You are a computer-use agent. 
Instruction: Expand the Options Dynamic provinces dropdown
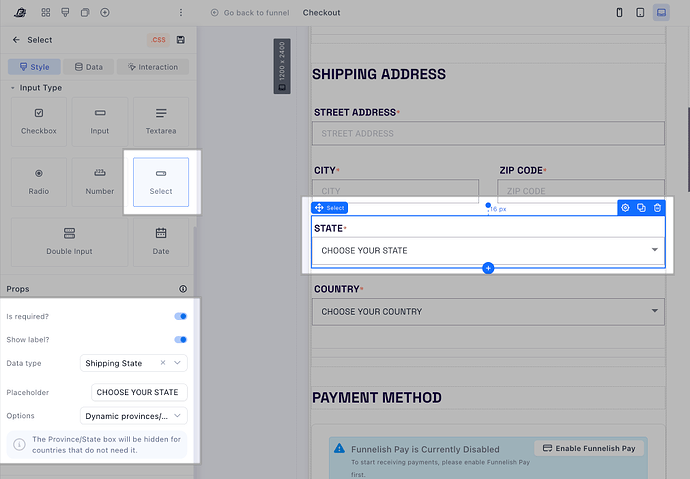[134, 416]
